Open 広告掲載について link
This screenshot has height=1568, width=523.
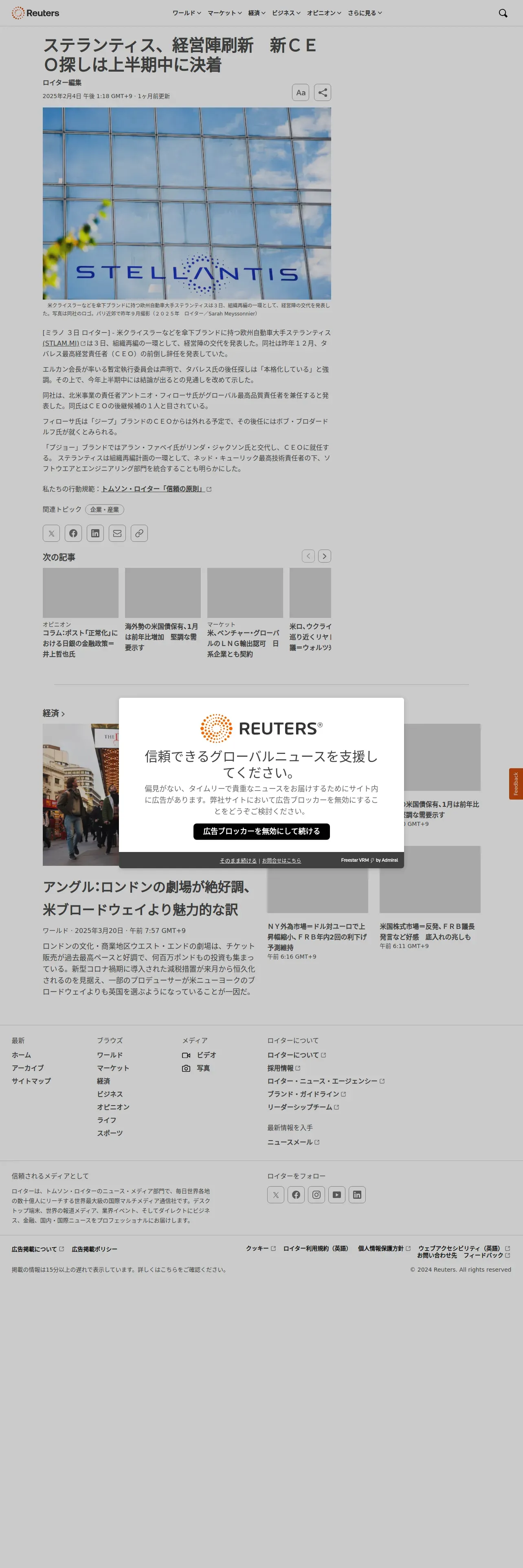coord(38,1248)
